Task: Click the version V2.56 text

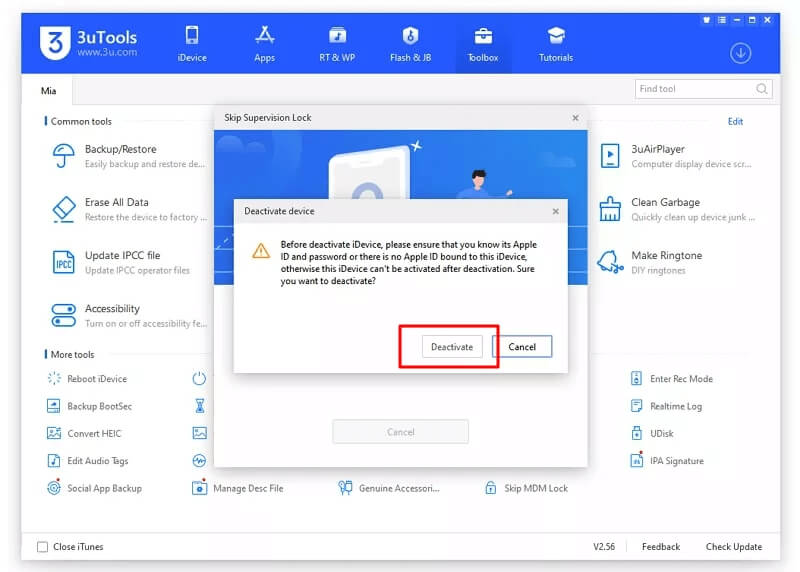Action: point(604,546)
